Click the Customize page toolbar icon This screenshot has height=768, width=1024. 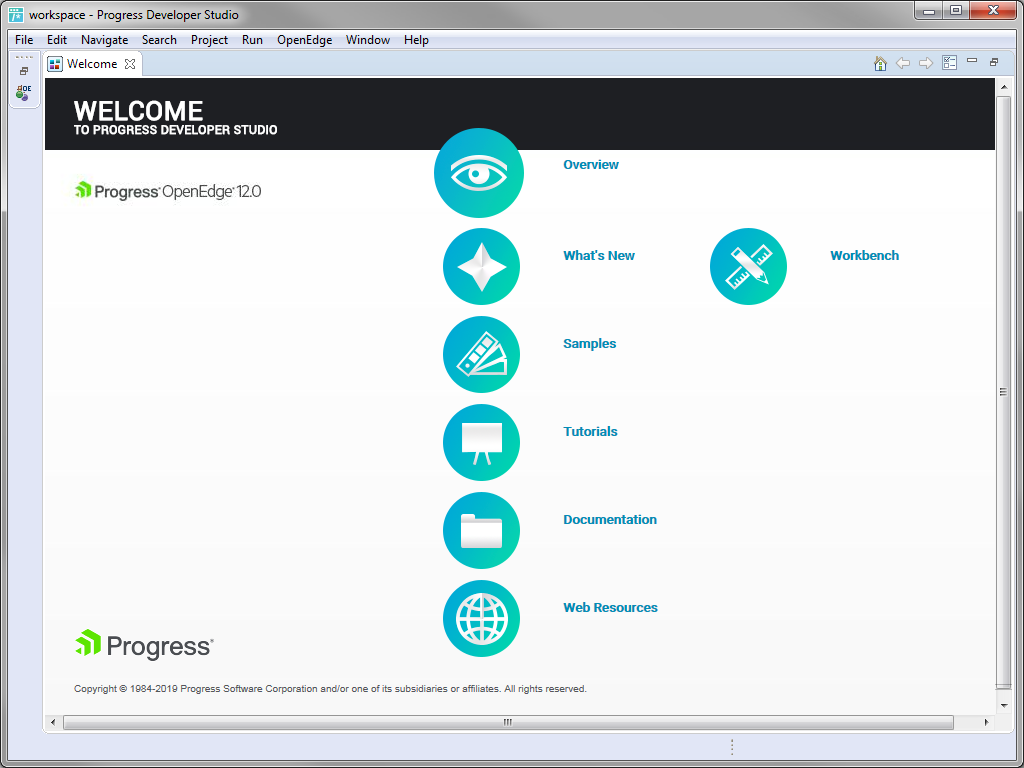(x=949, y=63)
